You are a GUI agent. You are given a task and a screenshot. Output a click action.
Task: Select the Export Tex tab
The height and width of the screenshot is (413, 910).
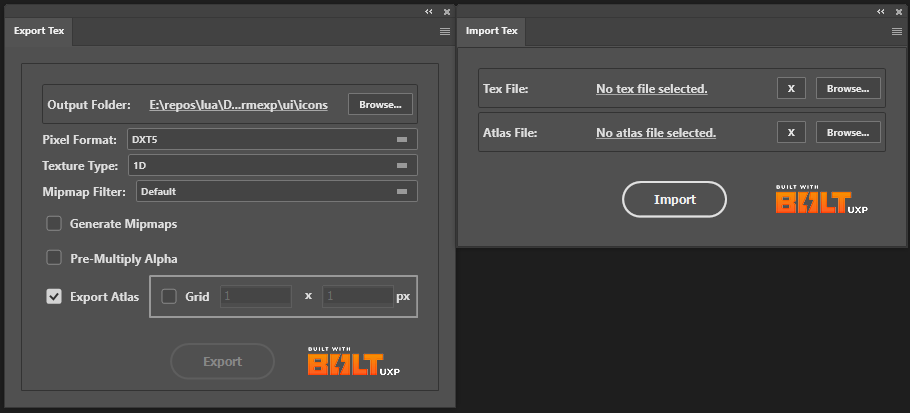pyautogui.click(x=39, y=31)
